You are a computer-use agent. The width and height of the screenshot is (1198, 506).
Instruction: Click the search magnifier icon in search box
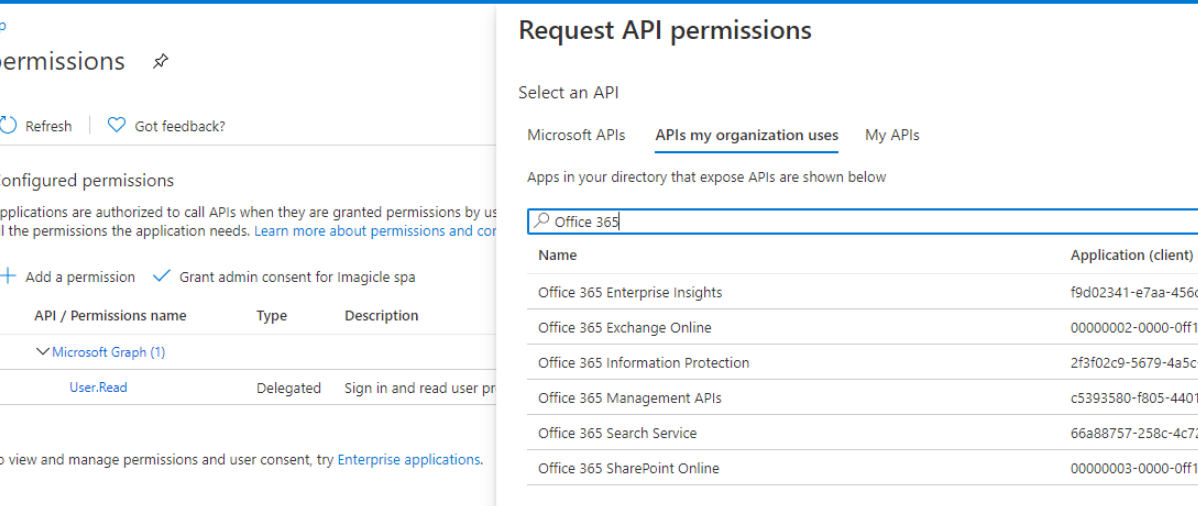[542, 221]
